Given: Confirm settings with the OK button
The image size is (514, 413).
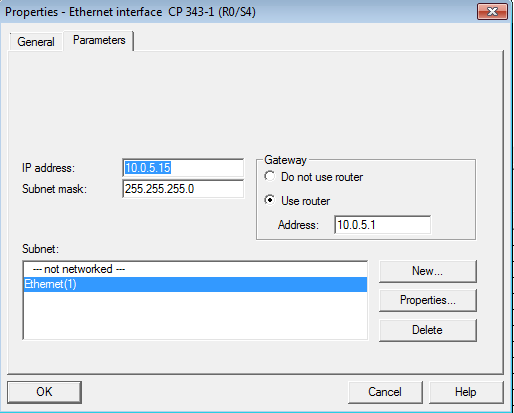Looking at the screenshot, I should point(44,392).
